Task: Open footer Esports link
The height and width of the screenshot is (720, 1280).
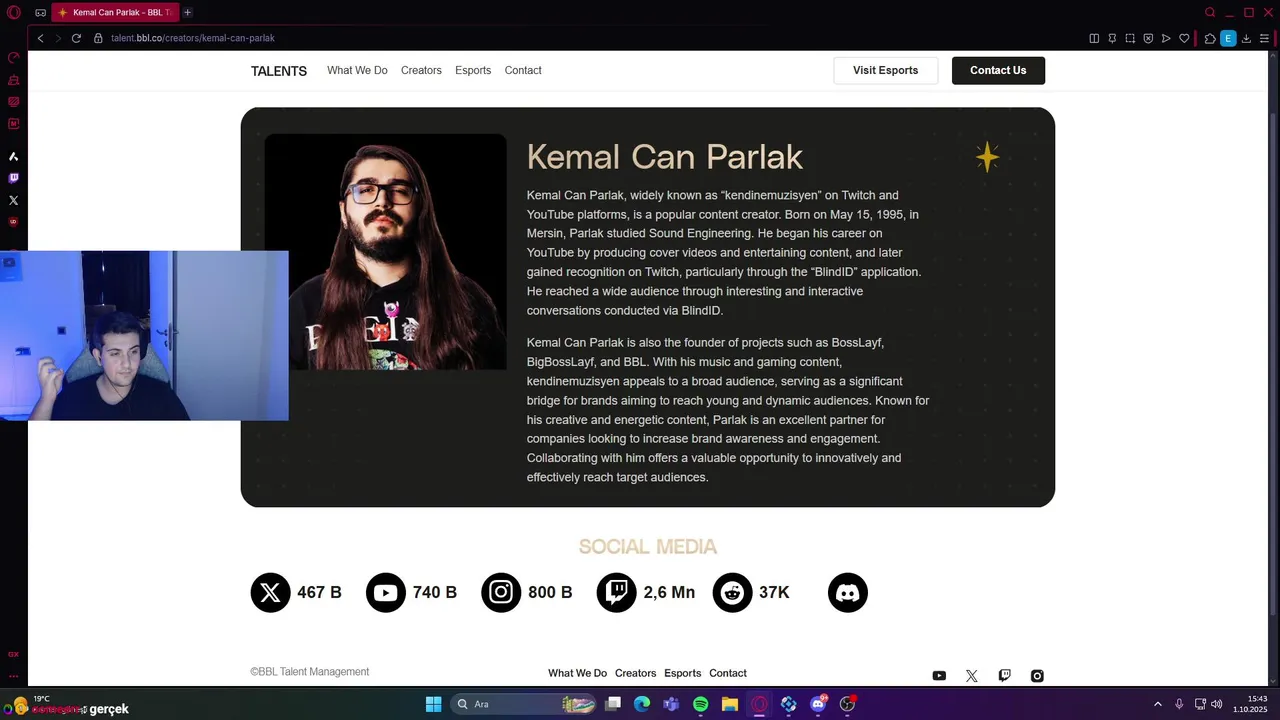Action: [683, 673]
